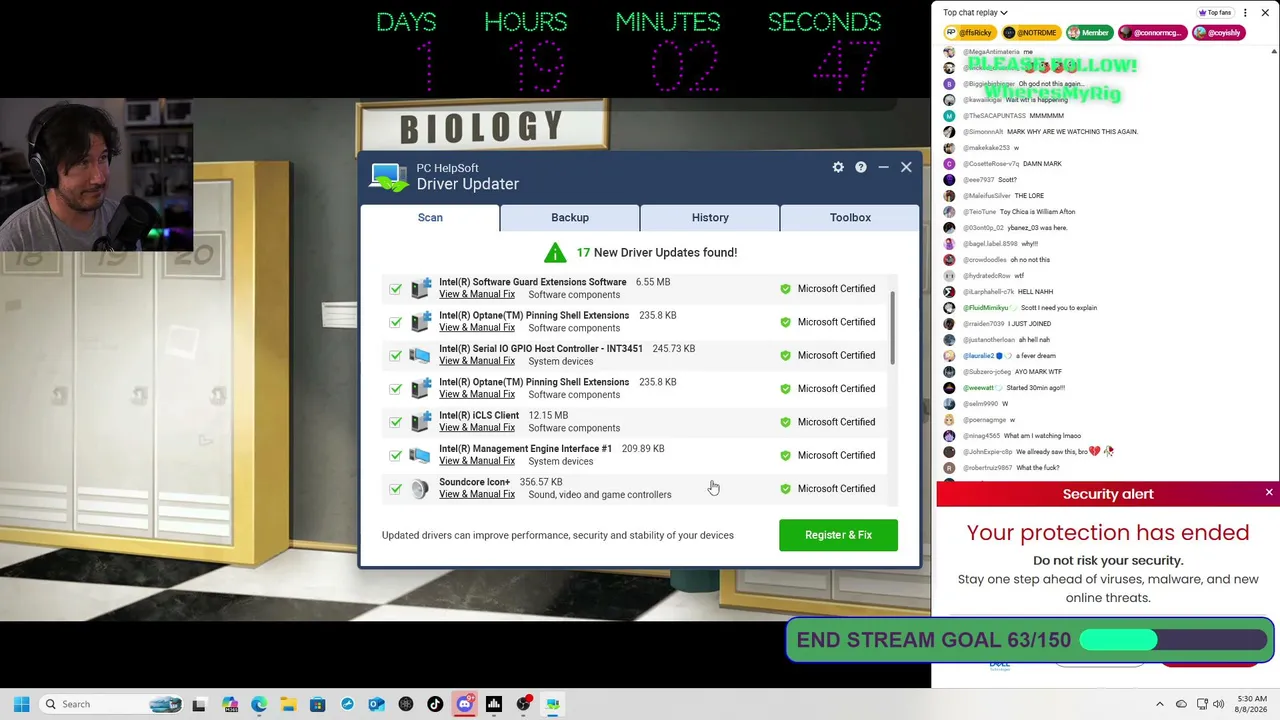Open Microsoft 365 Copilot from taskbar
This screenshot has height=720, width=1280.
(230, 704)
